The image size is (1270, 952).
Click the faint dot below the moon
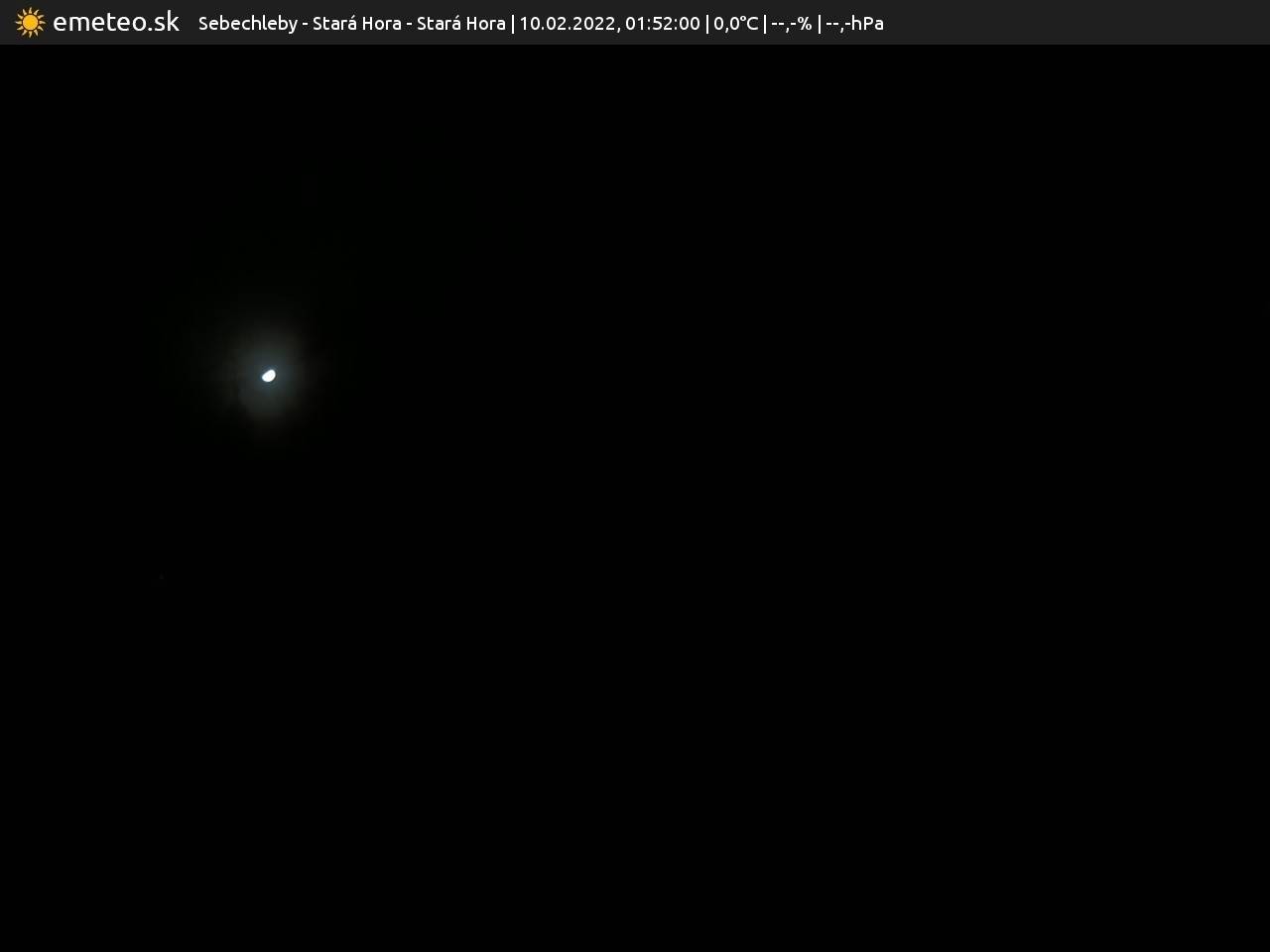[x=162, y=577]
